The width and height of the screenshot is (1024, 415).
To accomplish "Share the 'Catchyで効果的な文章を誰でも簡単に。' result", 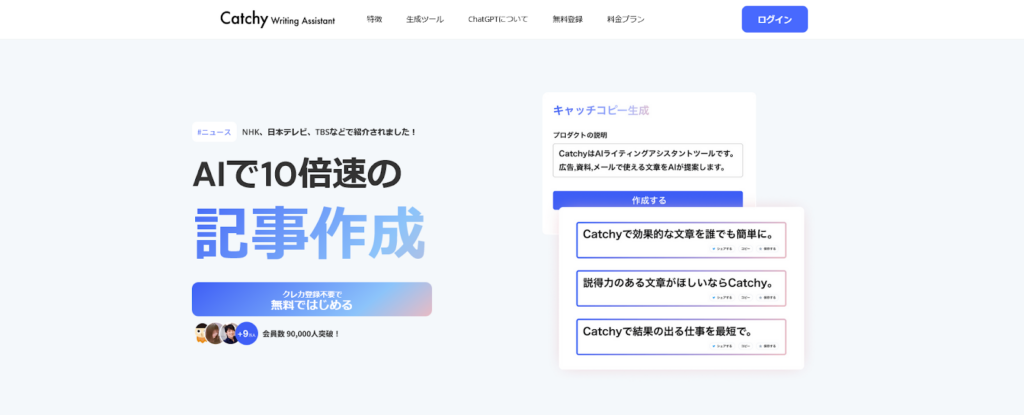I will [x=723, y=249].
